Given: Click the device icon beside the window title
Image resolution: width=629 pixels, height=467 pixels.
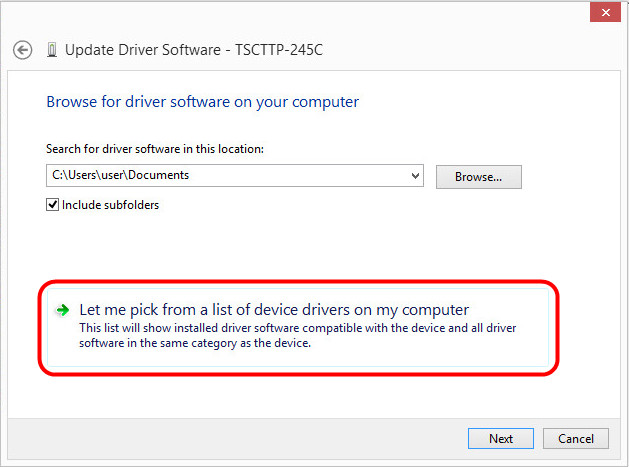Looking at the screenshot, I should point(51,49).
